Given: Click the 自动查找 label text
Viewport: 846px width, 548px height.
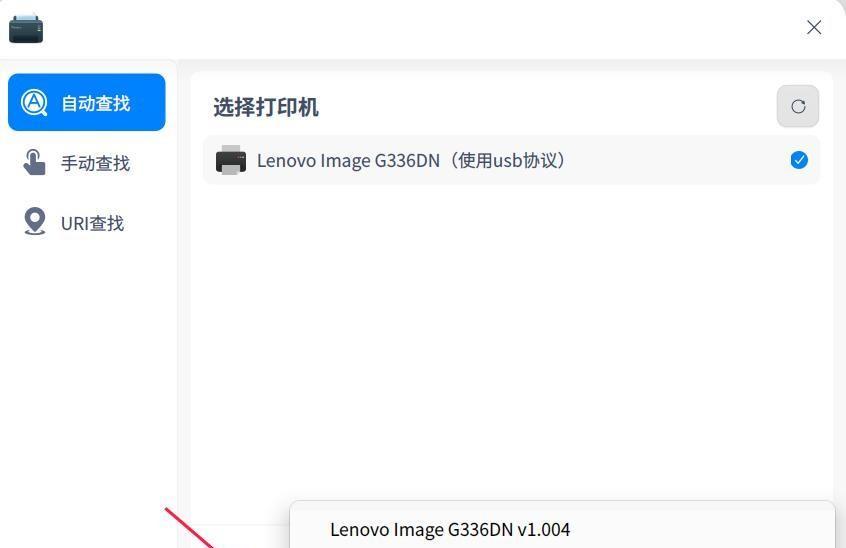Looking at the screenshot, I should coord(95,103).
